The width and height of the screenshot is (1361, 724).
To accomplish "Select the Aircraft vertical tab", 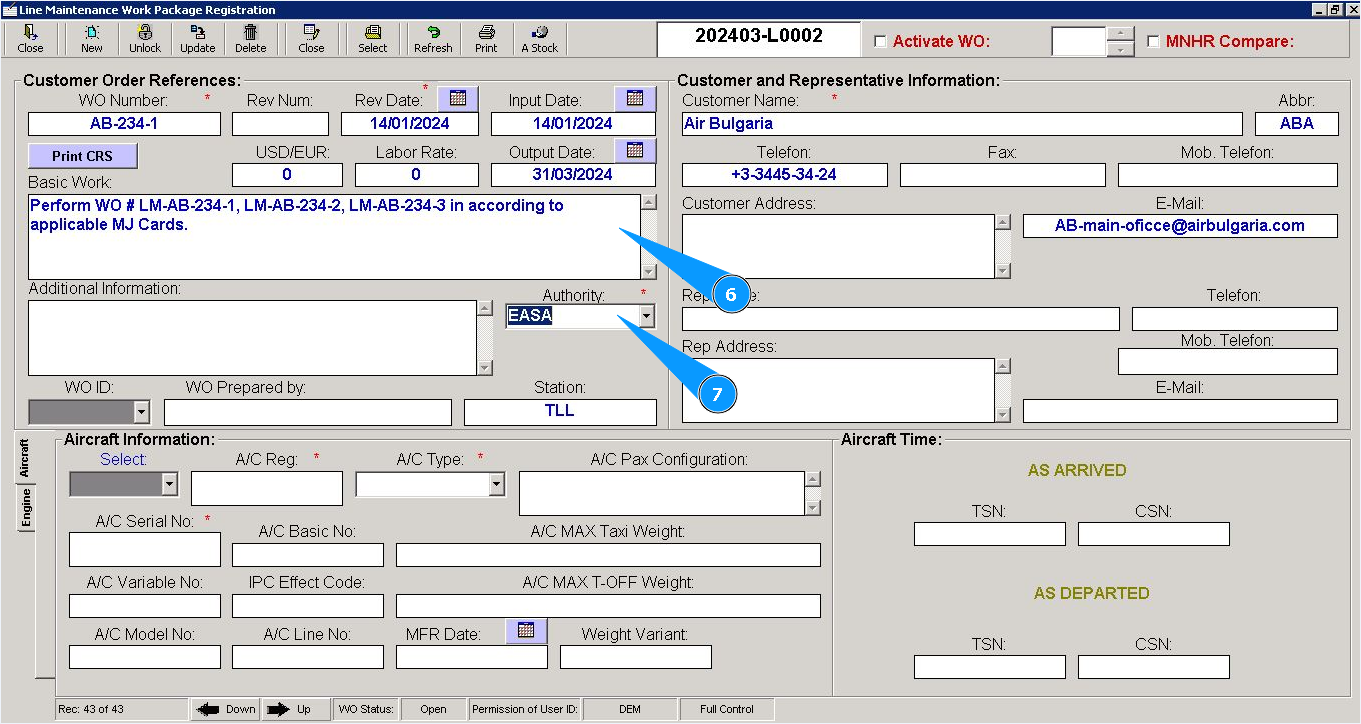I will pyautogui.click(x=26, y=458).
